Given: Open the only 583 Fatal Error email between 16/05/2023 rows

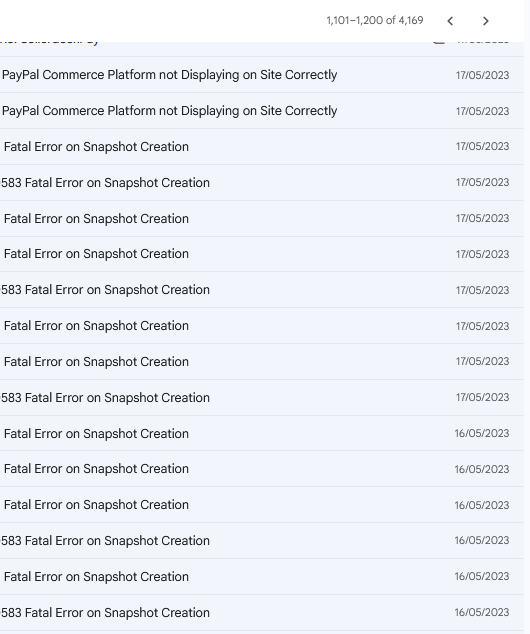Looking at the screenshot, I should click(262, 541).
